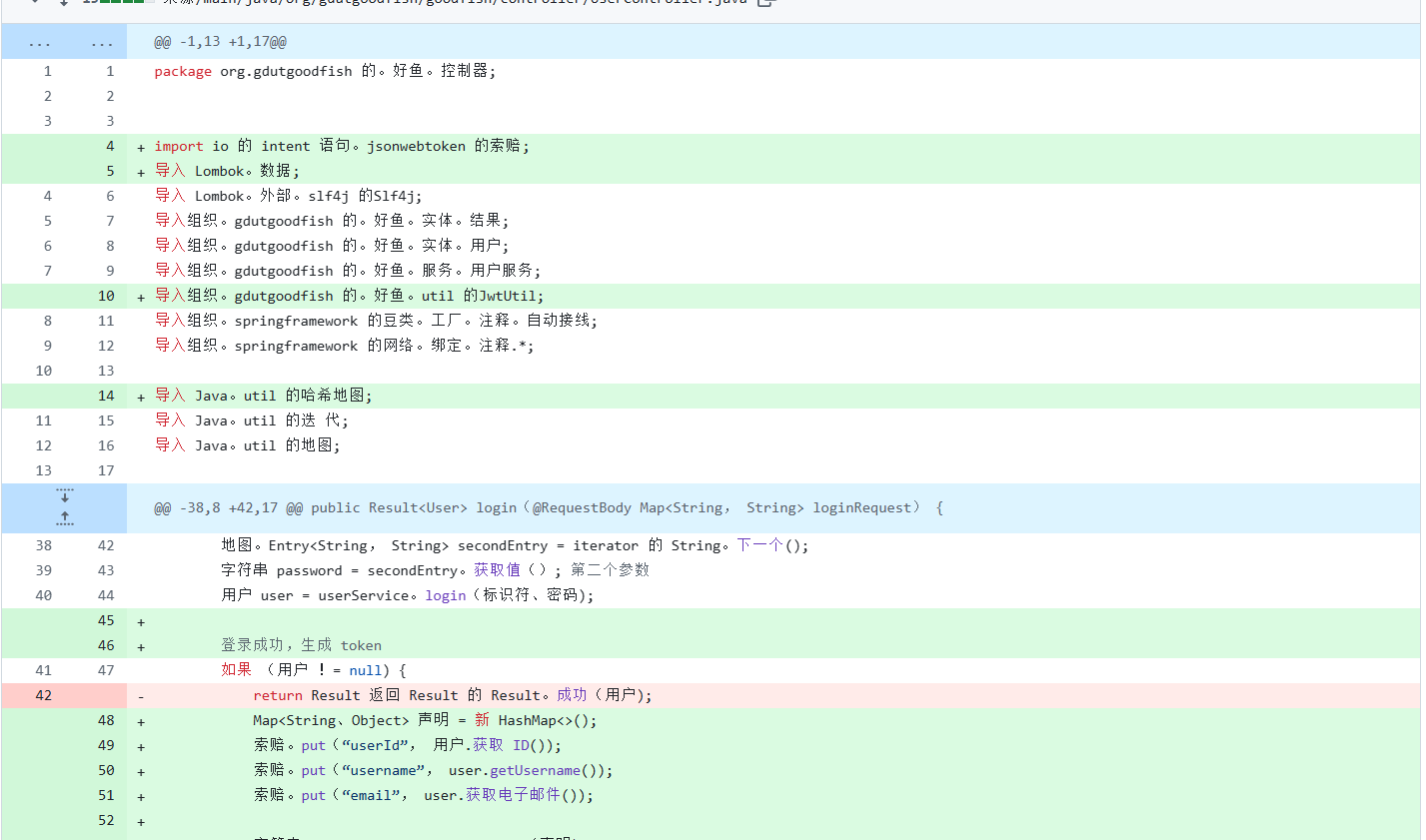
Task: Click the gdutgoodfish 服务。用户服务 import line
Action: click(348, 271)
